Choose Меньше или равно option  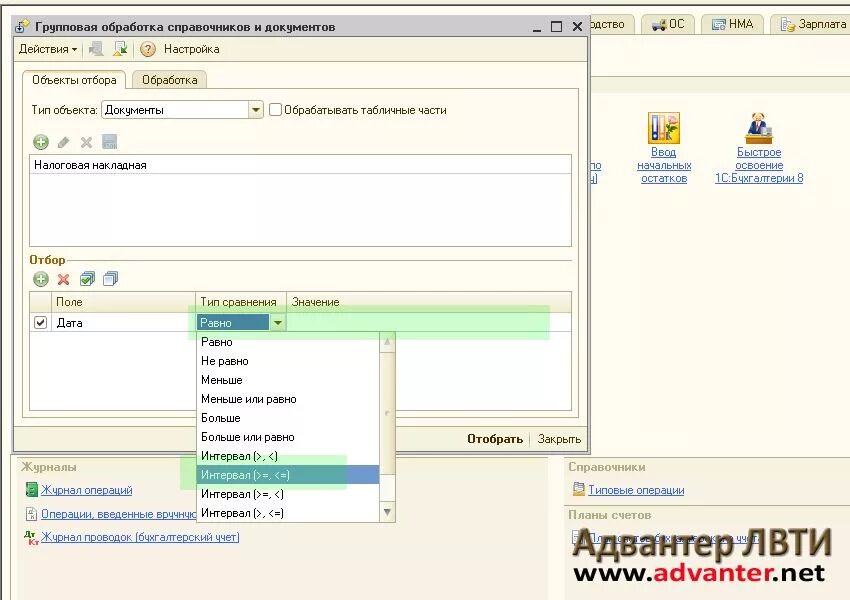point(288,399)
